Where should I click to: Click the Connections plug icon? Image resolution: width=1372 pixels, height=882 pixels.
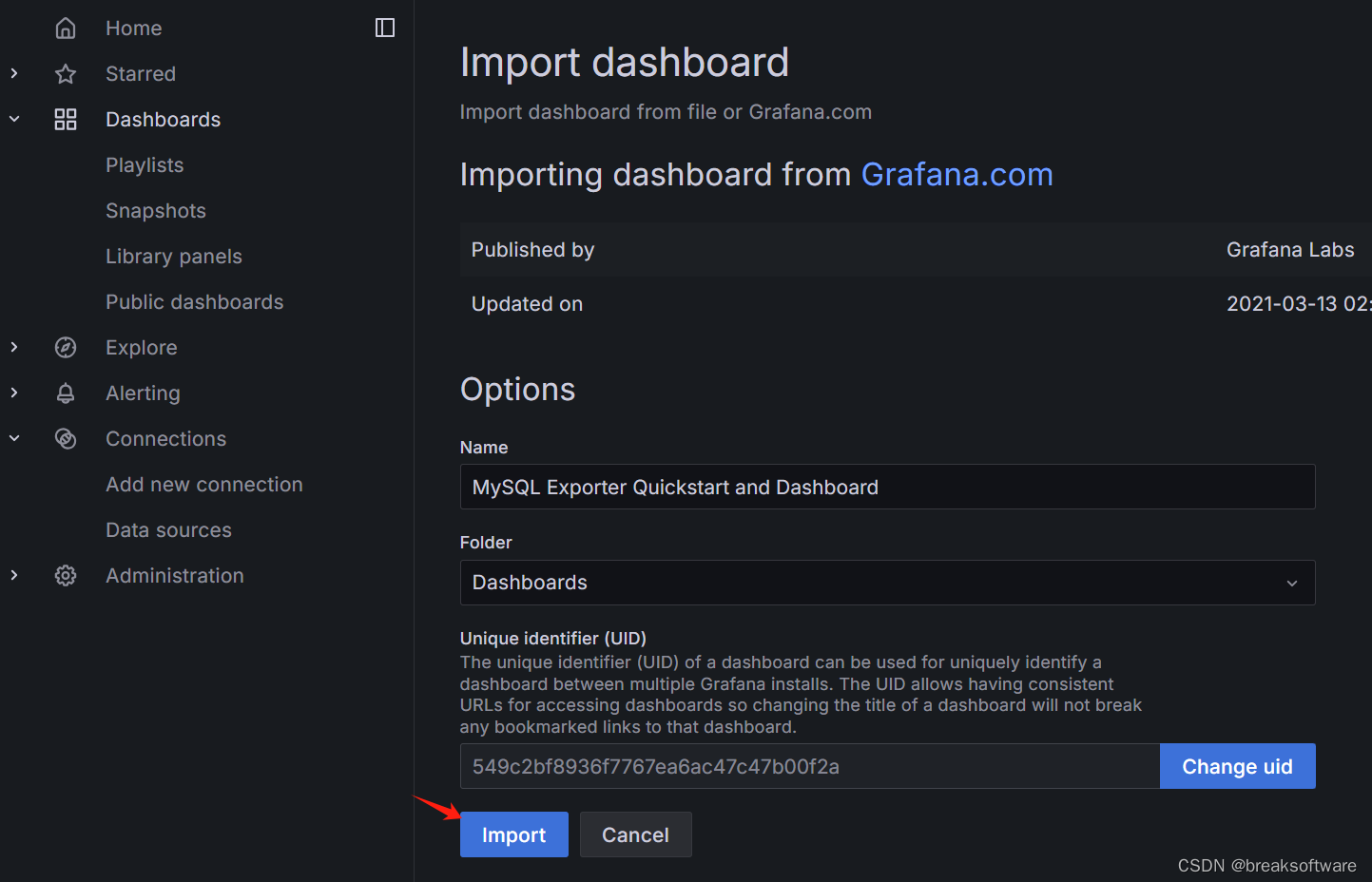[66, 439]
